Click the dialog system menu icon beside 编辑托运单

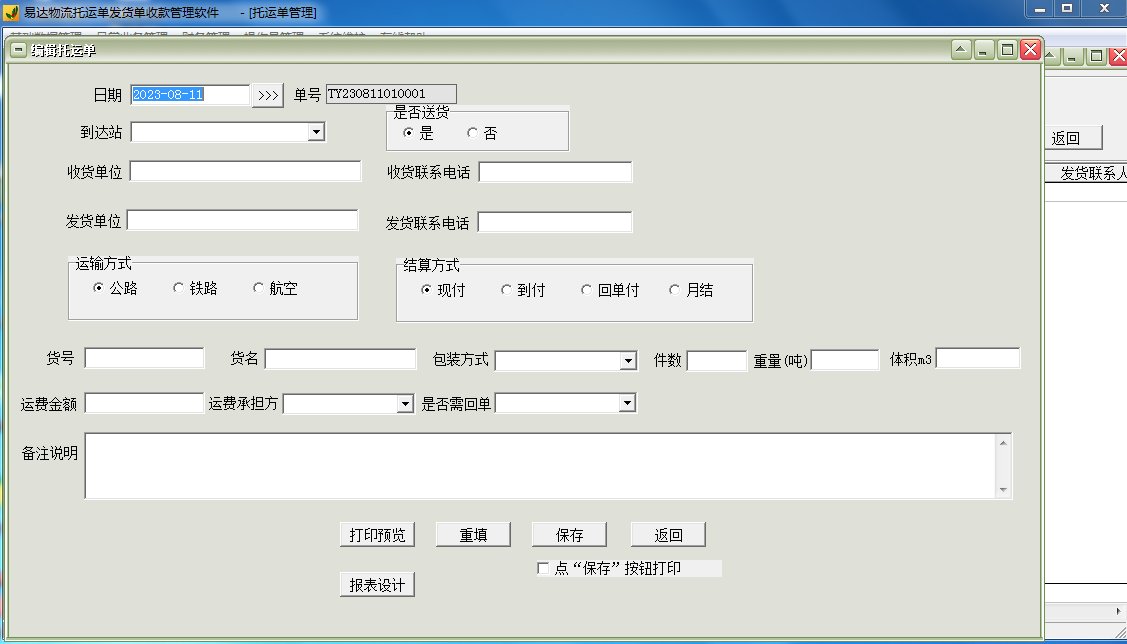[x=19, y=50]
